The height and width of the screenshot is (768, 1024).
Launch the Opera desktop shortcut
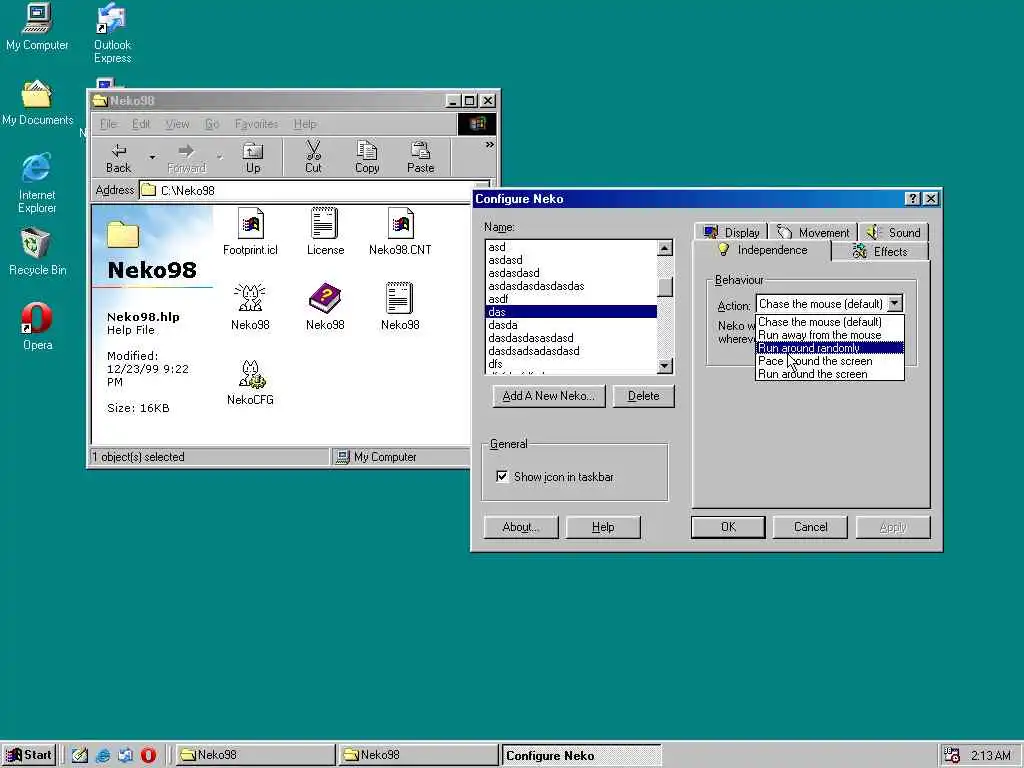pyautogui.click(x=37, y=327)
